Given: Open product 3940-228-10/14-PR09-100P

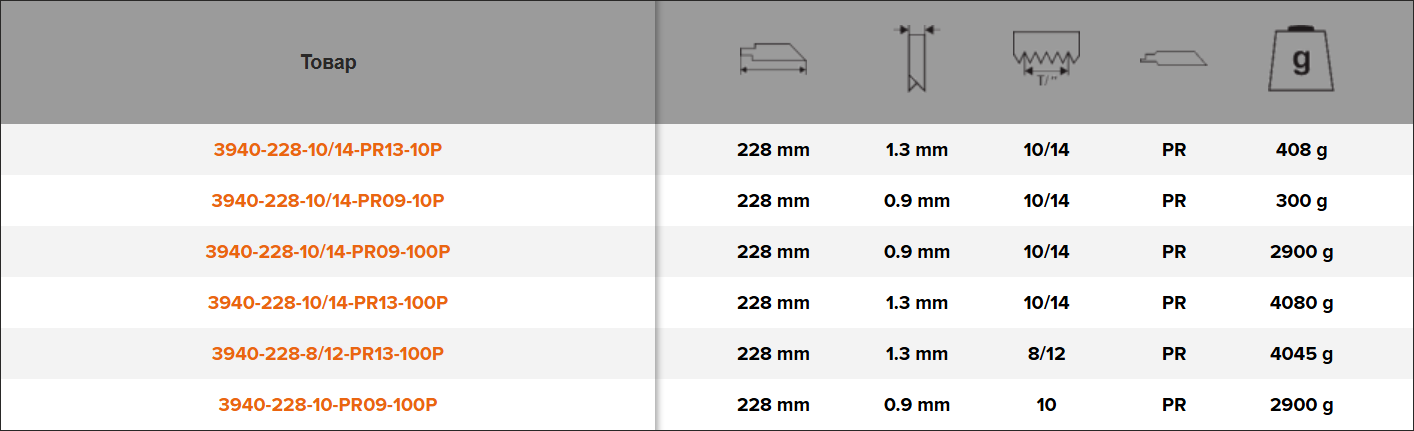Looking at the screenshot, I should click(328, 252).
